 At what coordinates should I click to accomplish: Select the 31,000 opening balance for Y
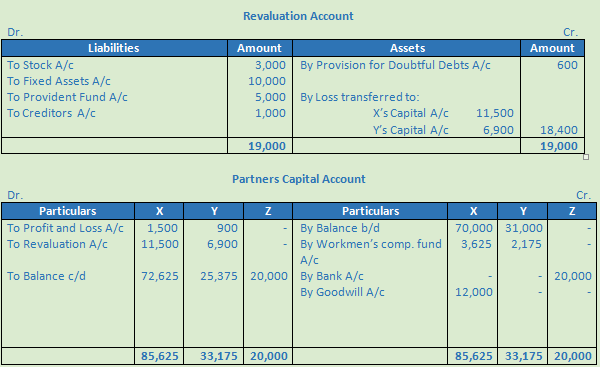(524, 228)
